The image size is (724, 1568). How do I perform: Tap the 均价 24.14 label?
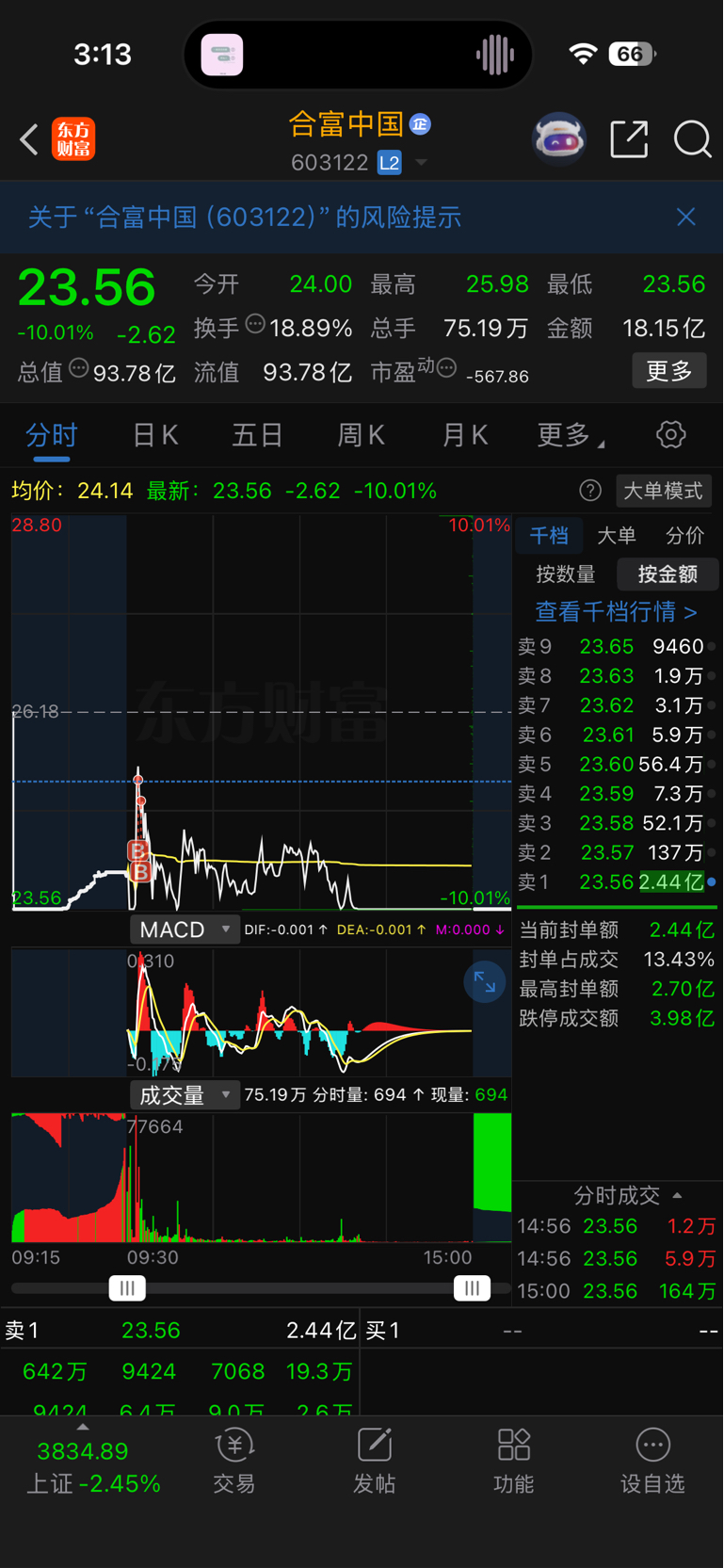pos(72,491)
